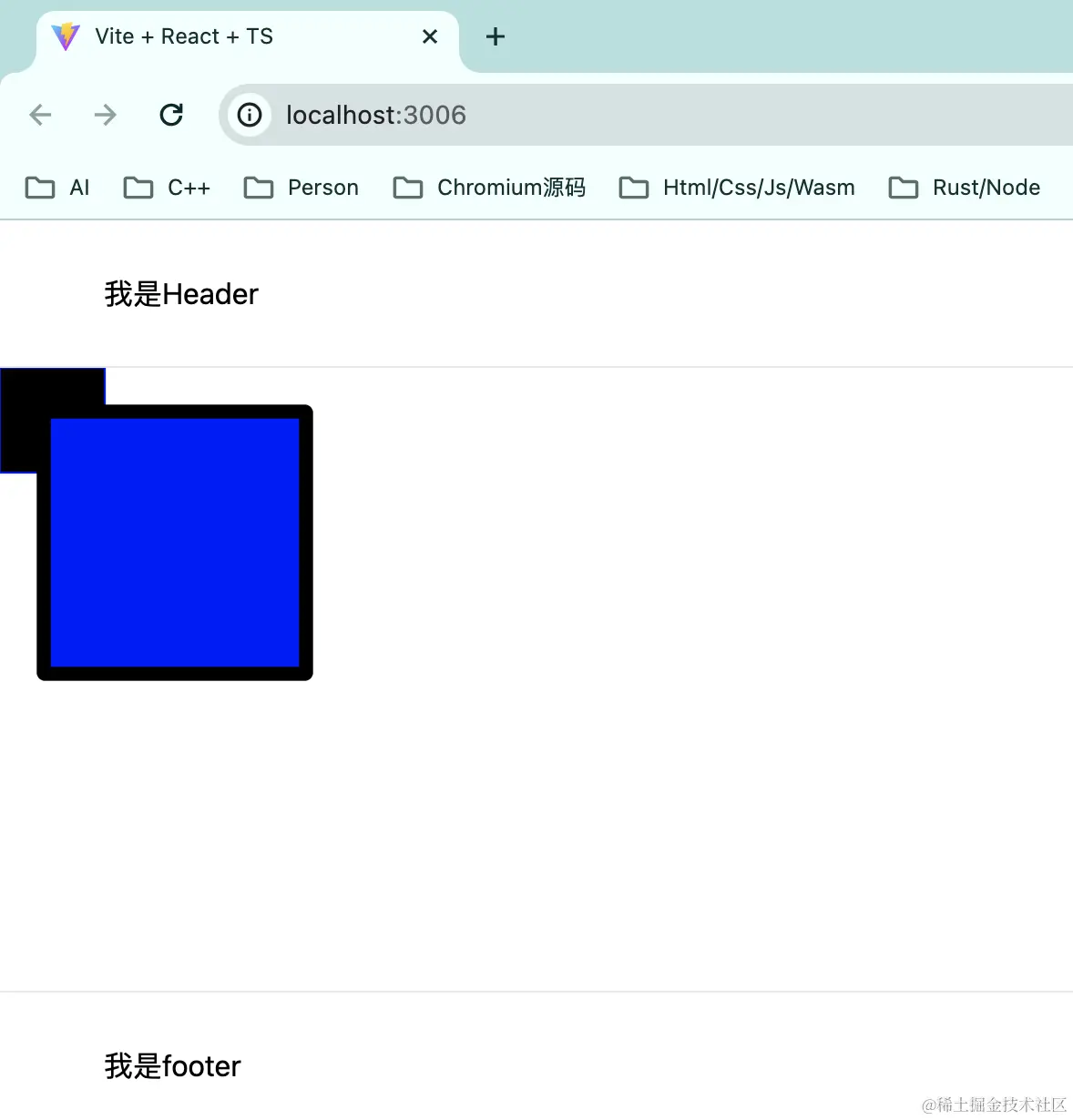The image size is (1073, 1120).
Task: Open the Person bookmarks folder
Action: pos(301,188)
